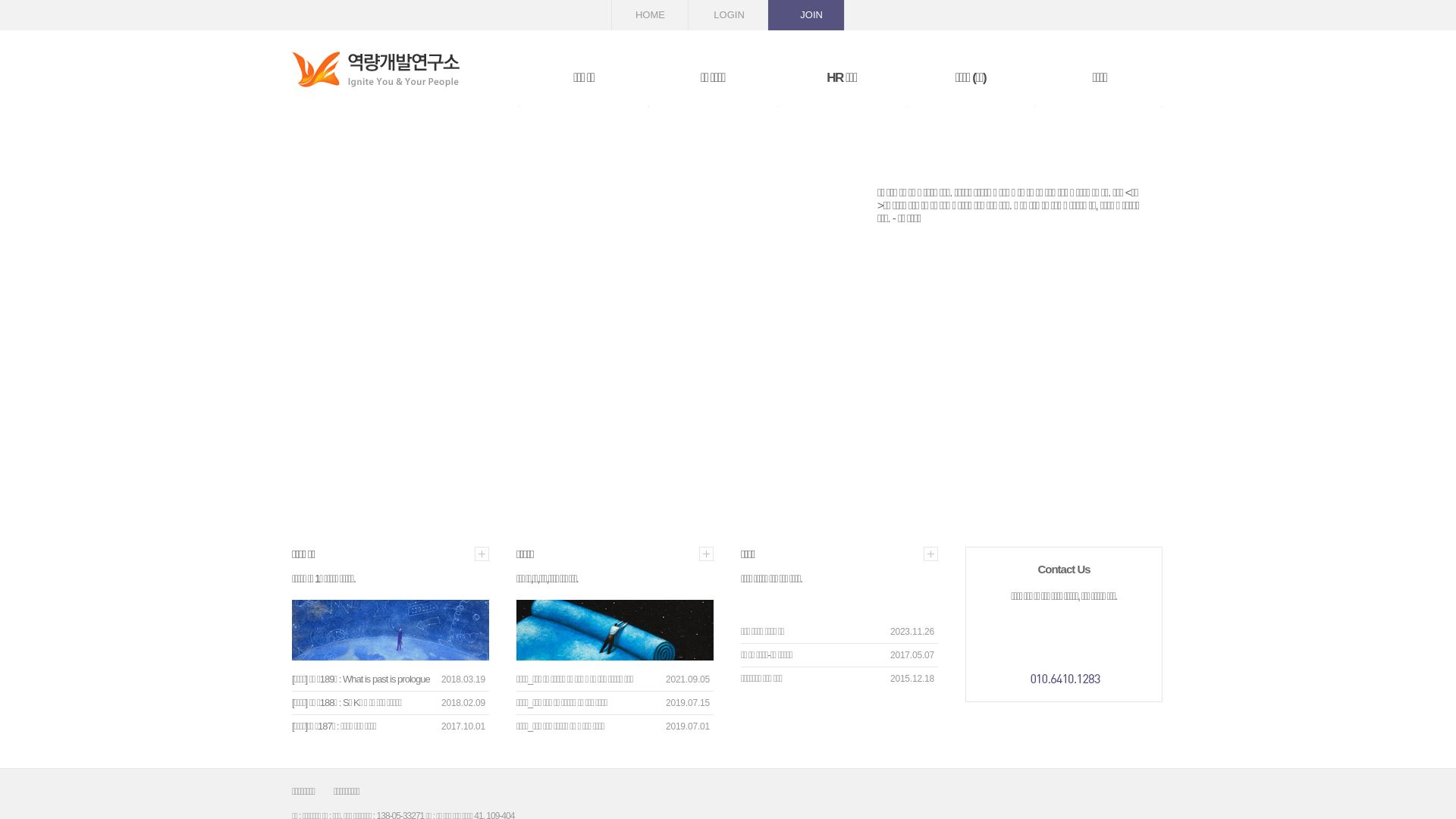The image size is (1456, 819).
Task: Open the HR menu item
Action: (842, 77)
